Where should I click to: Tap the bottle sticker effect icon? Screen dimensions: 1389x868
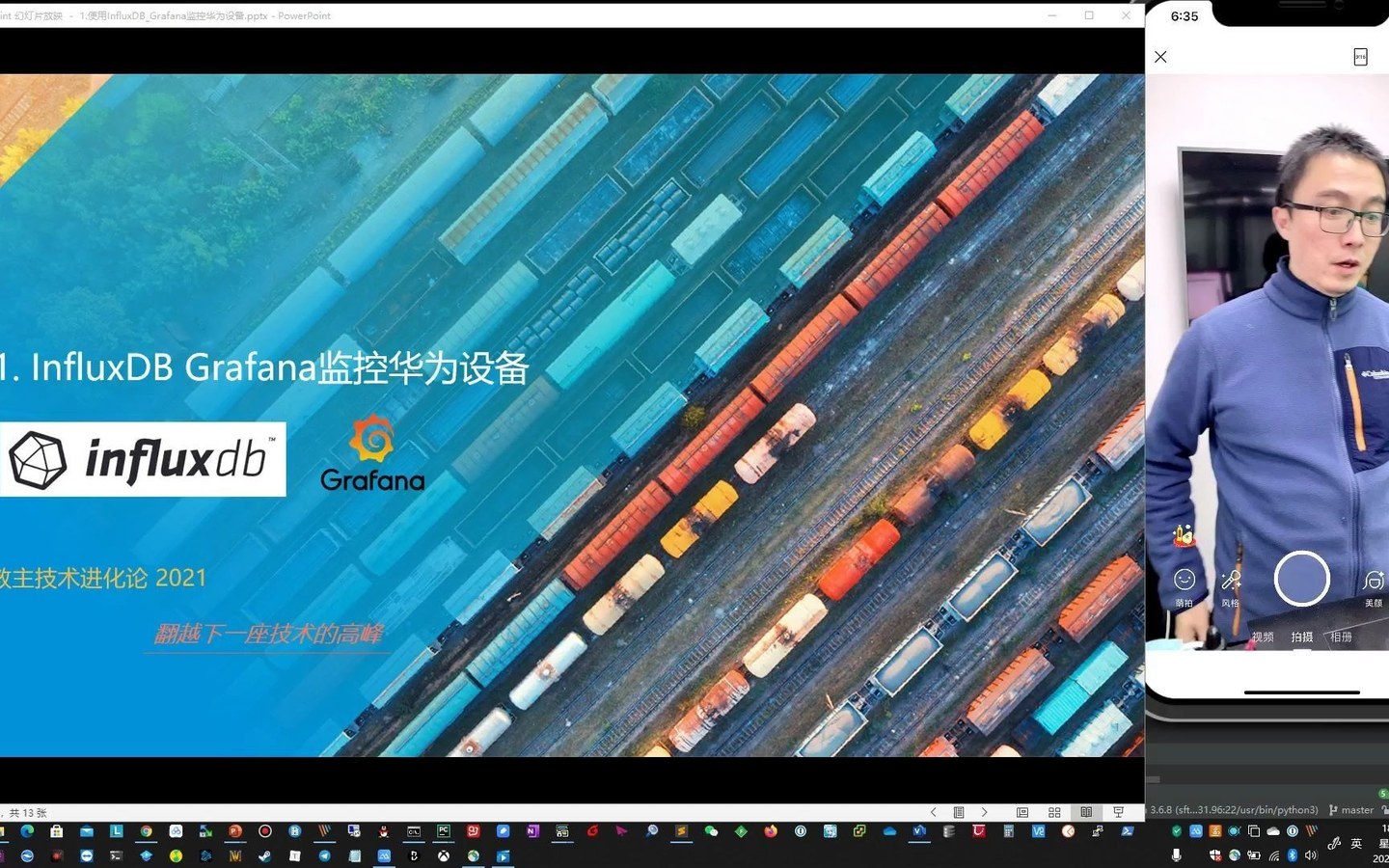coord(1184,535)
